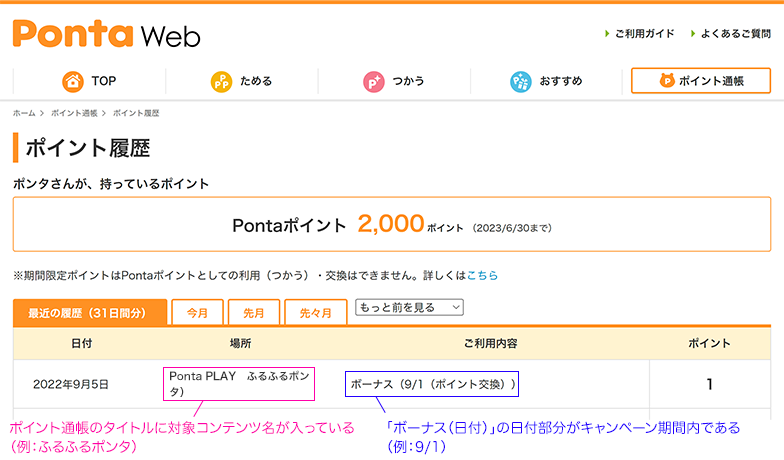
Task: Open the ためる navigation item
Action: [x=242, y=81]
